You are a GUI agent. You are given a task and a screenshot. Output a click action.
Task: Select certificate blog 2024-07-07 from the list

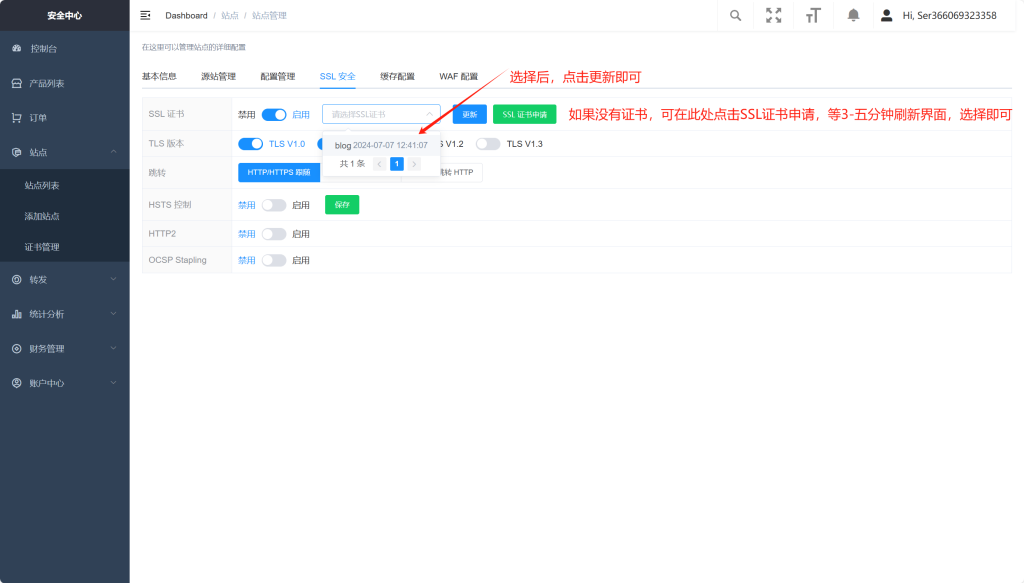(382, 144)
